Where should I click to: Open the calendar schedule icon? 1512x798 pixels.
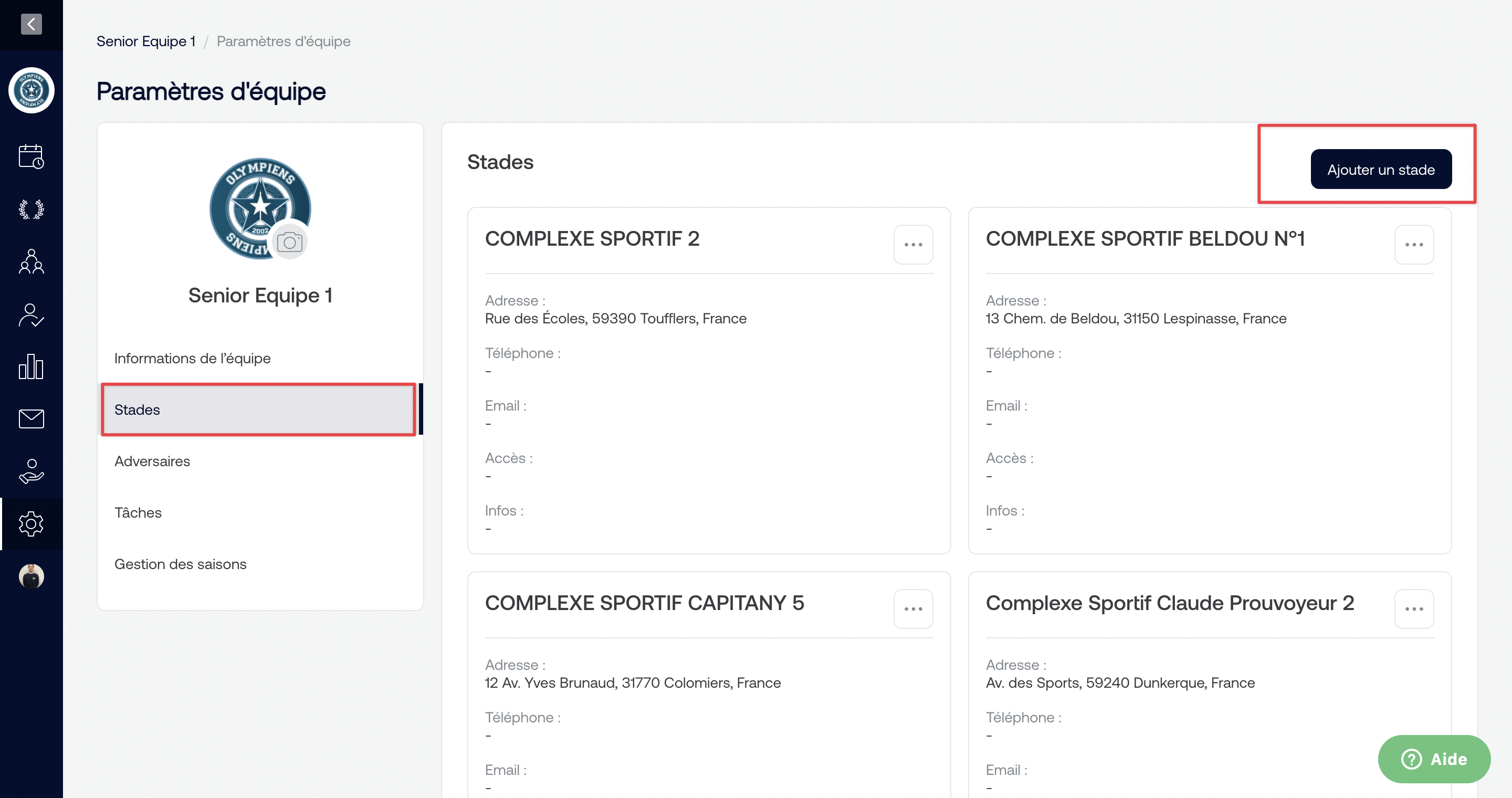[31, 156]
